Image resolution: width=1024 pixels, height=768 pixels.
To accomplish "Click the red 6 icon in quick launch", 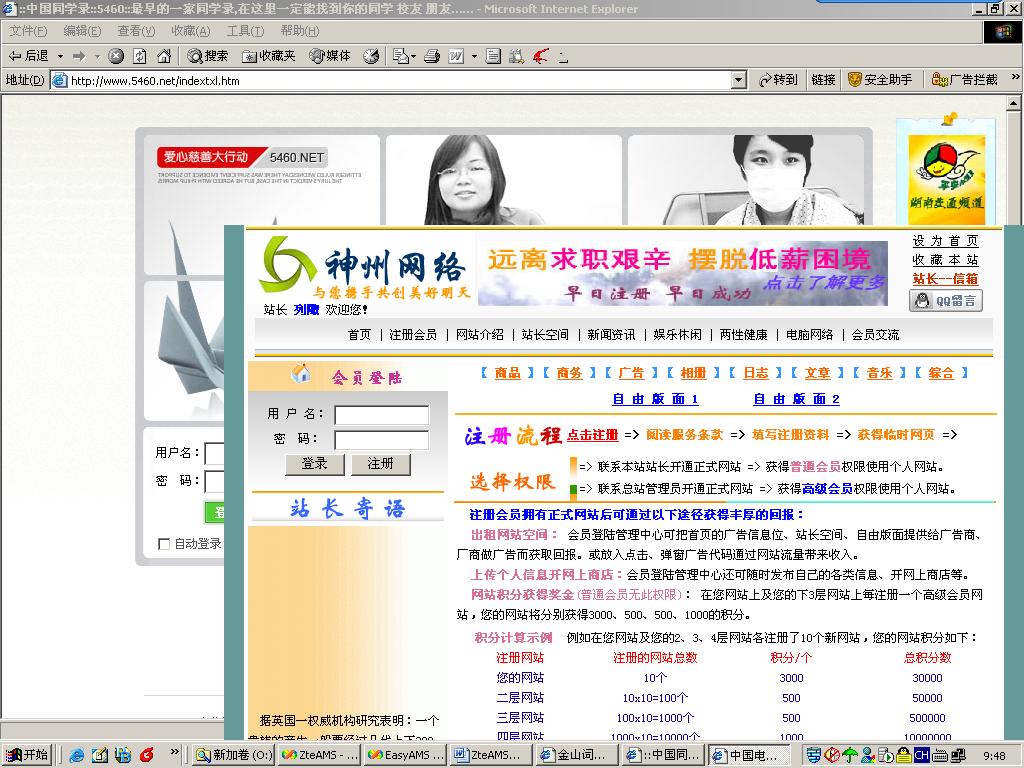I will [147, 755].
